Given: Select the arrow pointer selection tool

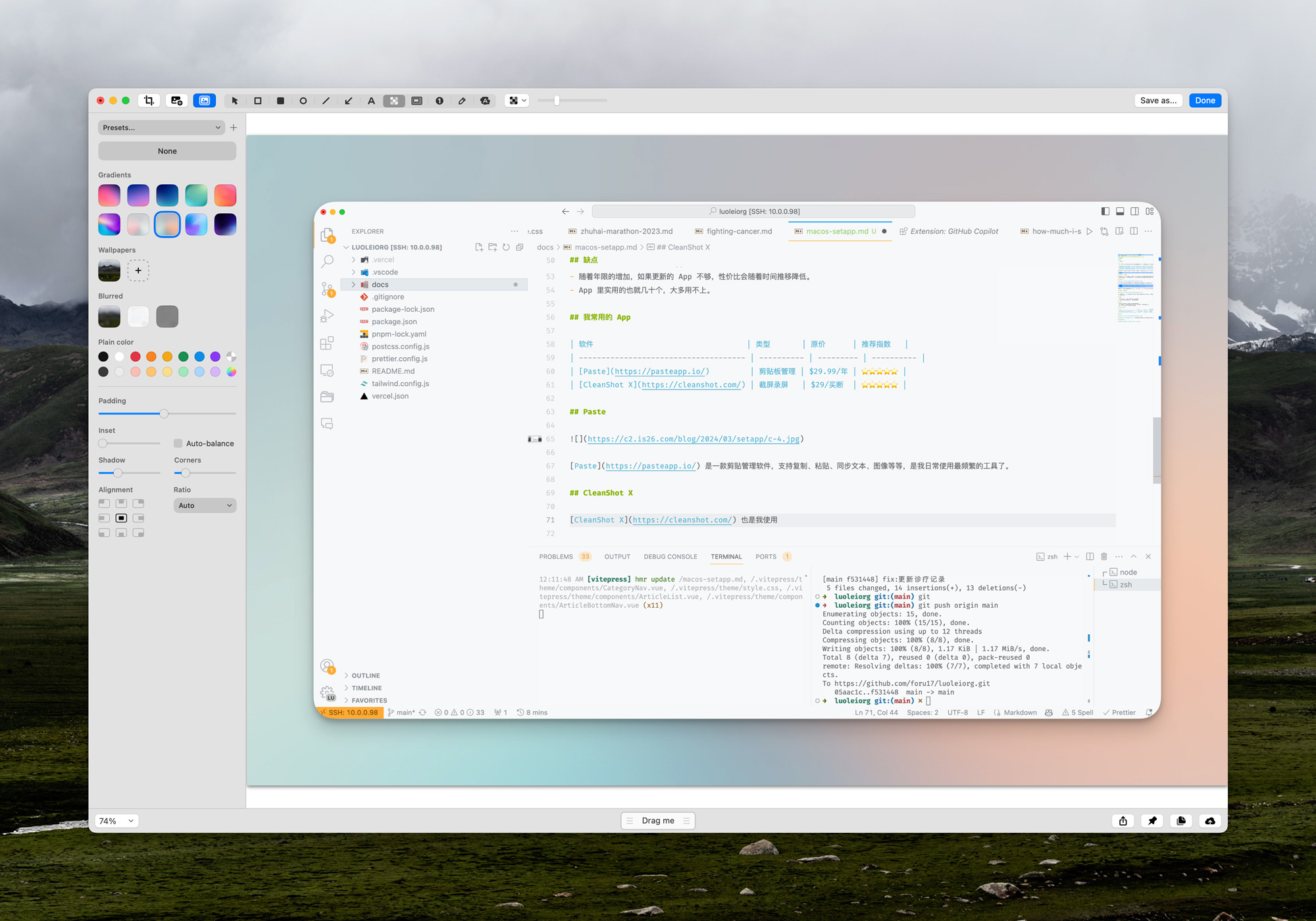Looking at the screenshot, I should click(235, 101).
